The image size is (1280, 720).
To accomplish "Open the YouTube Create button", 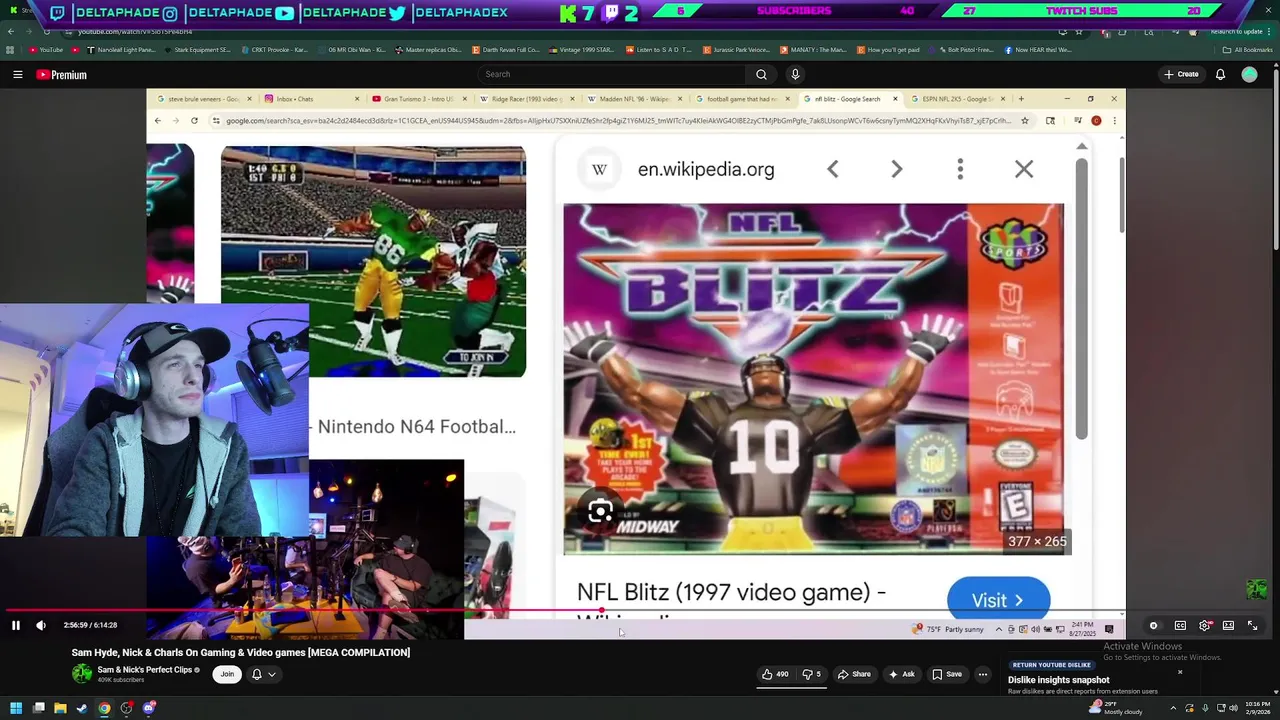I will click(x=1181, y=74).
